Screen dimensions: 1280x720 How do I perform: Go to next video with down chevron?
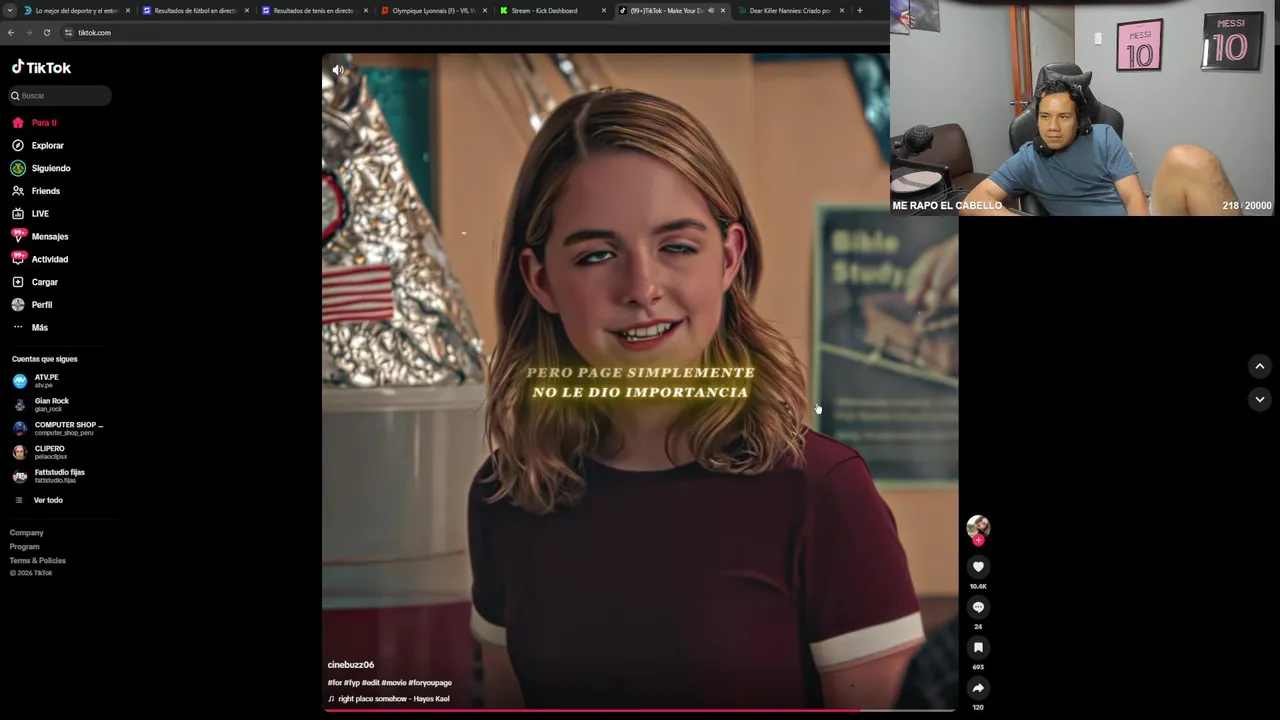click(1259, 399)
